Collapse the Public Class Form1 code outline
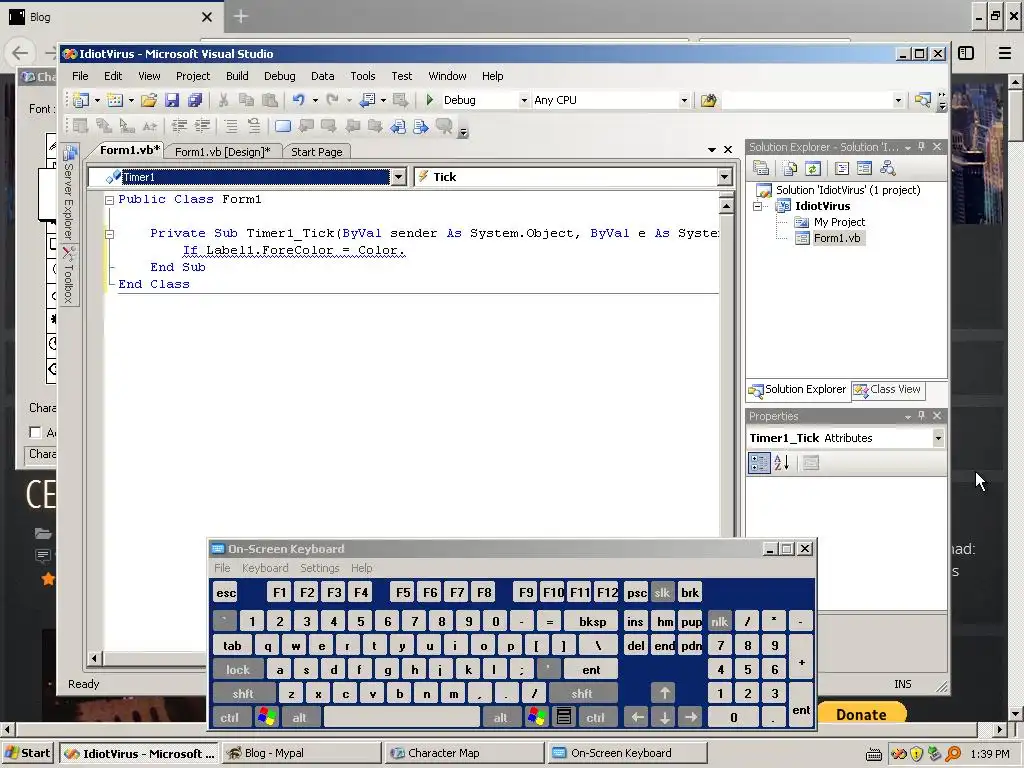 tap(110, 200)
